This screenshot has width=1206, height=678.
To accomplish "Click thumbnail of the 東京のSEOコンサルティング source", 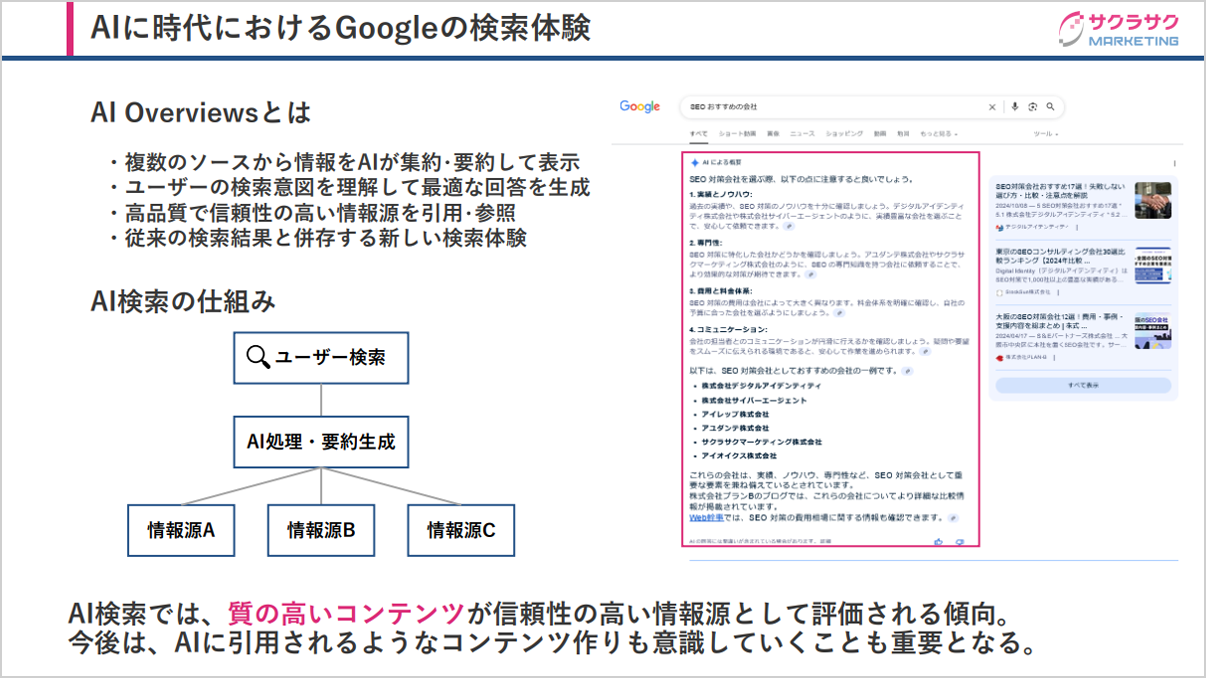I will [x=1153, y=265].
